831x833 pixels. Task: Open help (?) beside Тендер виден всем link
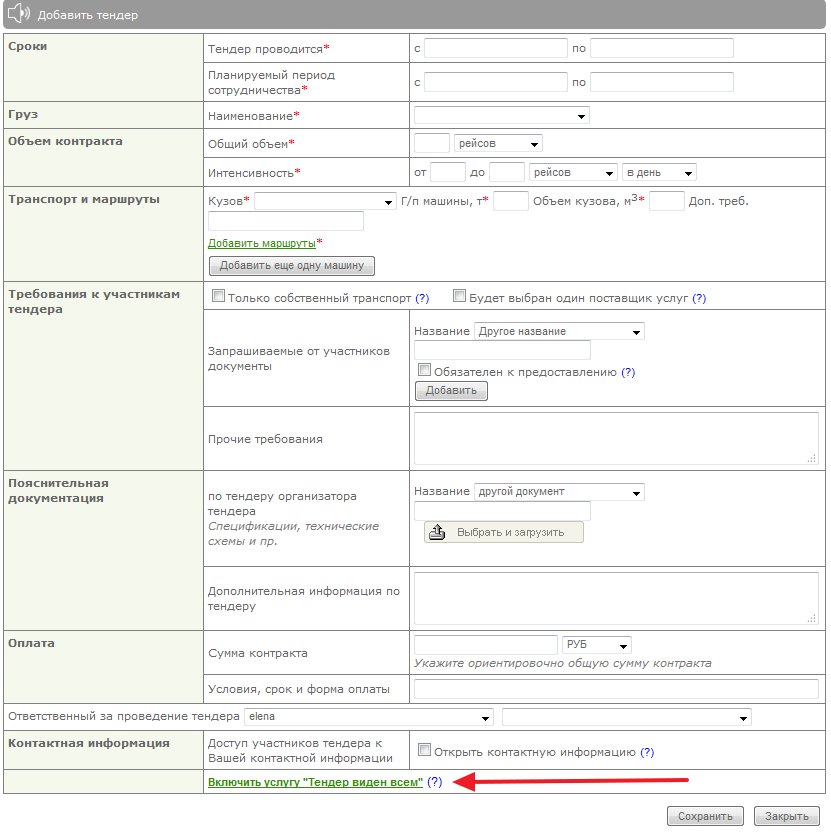point(434,782)
